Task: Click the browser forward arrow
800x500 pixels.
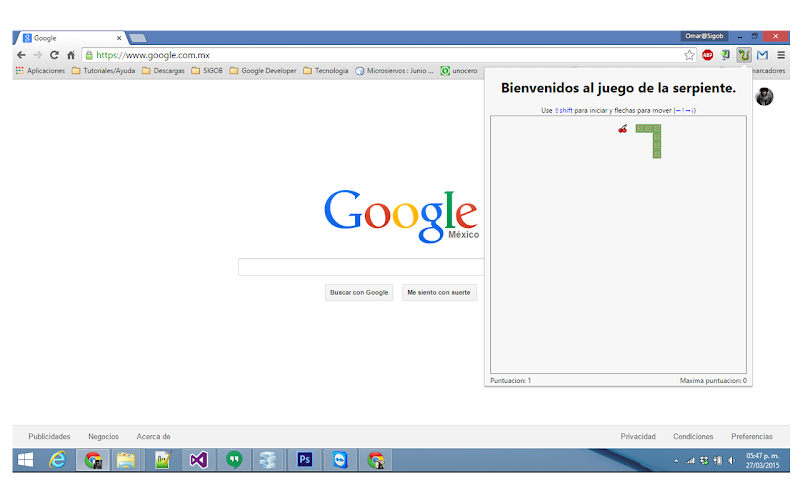Action: [x=38, y=55]
